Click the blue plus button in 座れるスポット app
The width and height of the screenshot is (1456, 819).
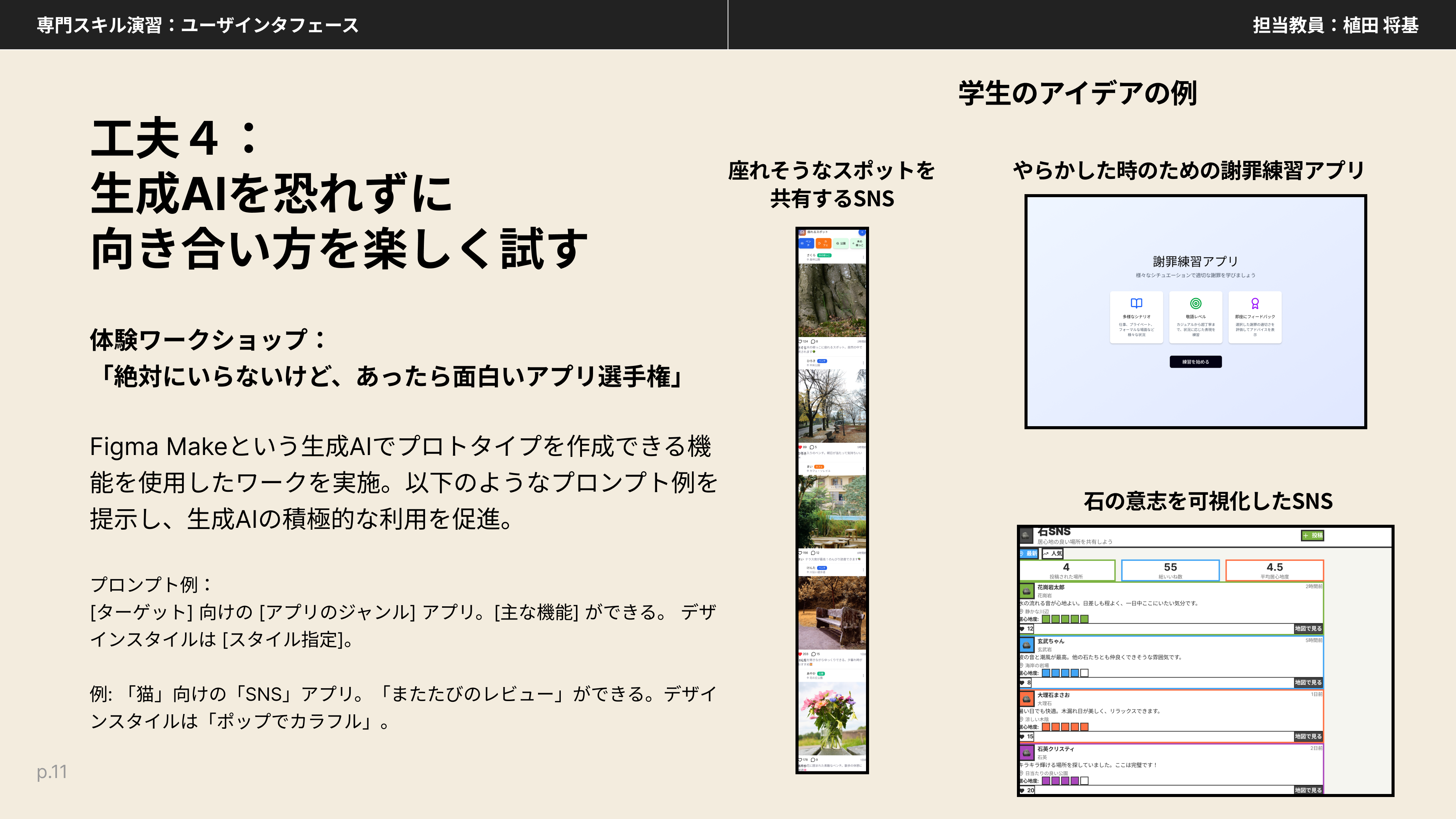point(863,232)
